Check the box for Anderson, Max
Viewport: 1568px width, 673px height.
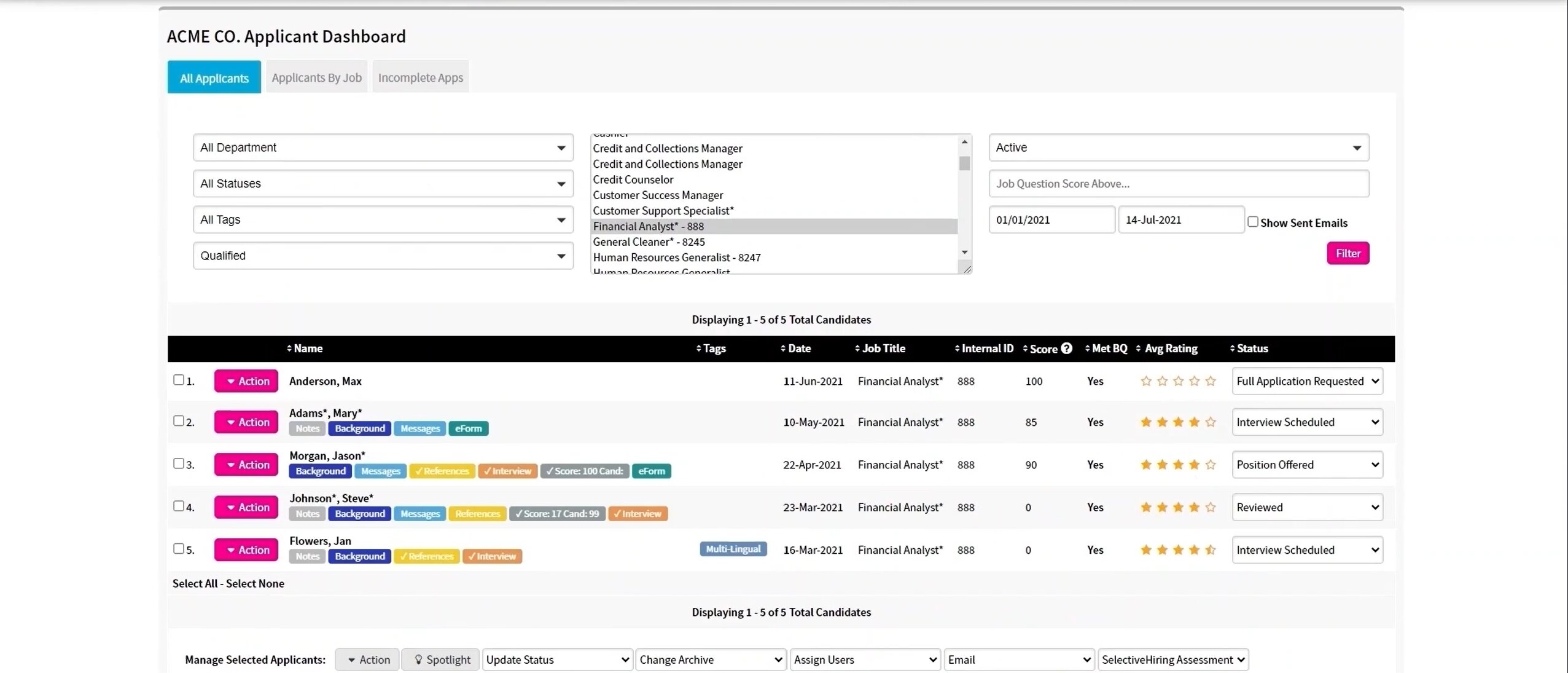[x=179, y=380]
